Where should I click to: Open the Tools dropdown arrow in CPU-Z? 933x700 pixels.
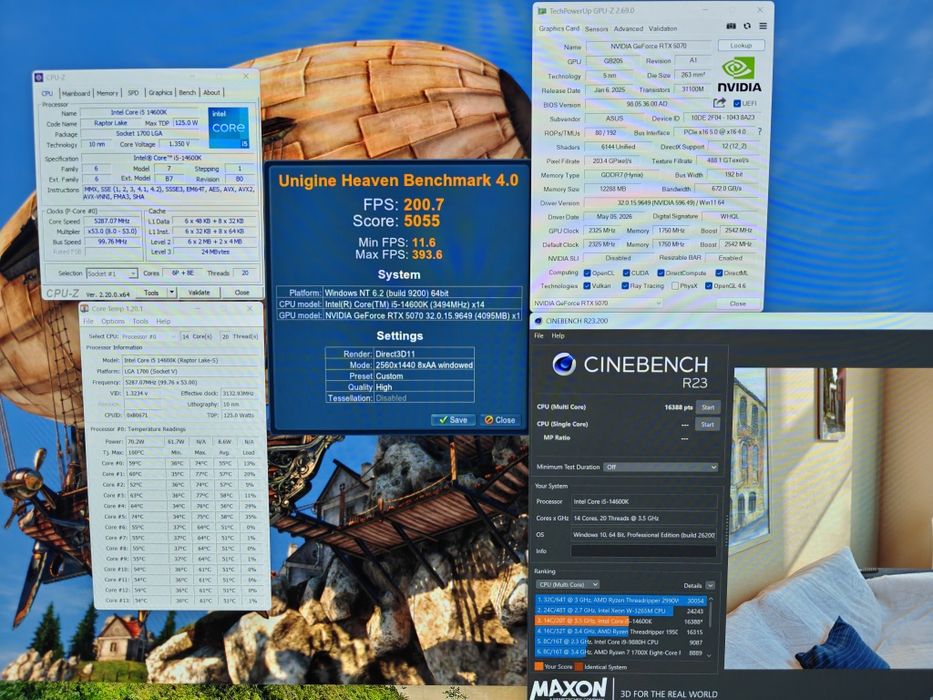pyautogui.click(x=172, y=292)
